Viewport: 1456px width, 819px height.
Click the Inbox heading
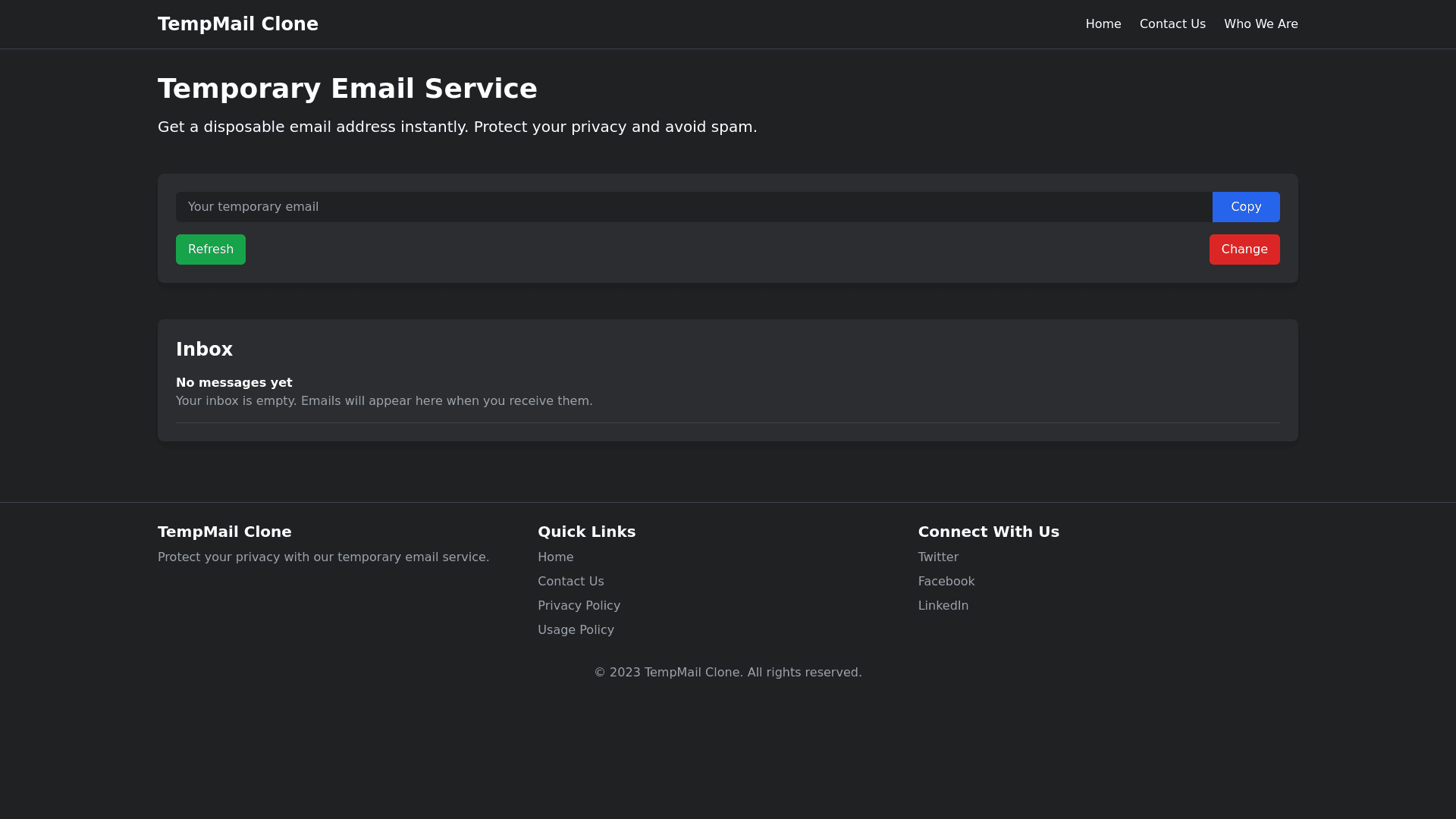pos(204,350)
